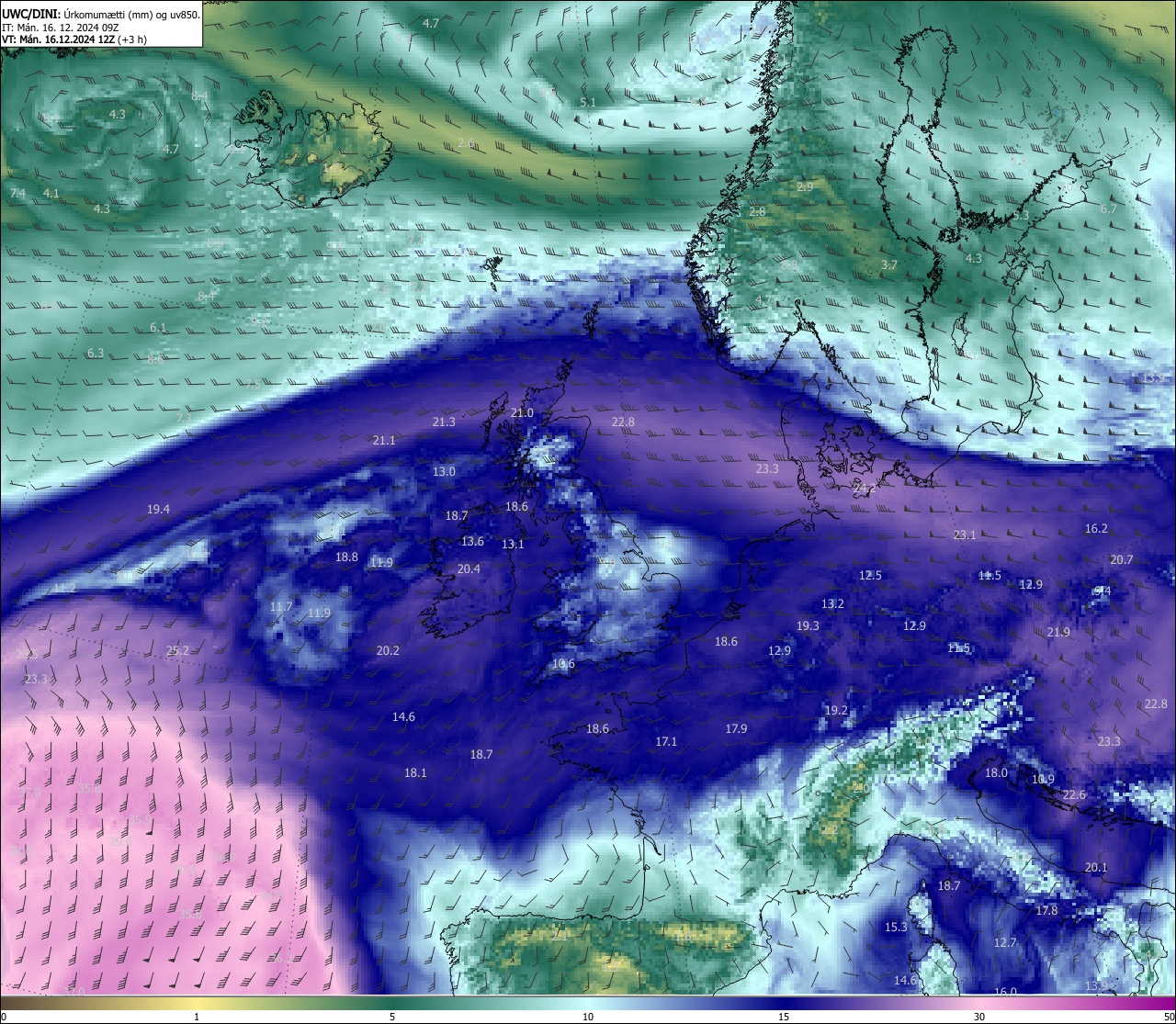Click the 18.0 value on the map
The image size is (1176, 1024).
[996, 772]
